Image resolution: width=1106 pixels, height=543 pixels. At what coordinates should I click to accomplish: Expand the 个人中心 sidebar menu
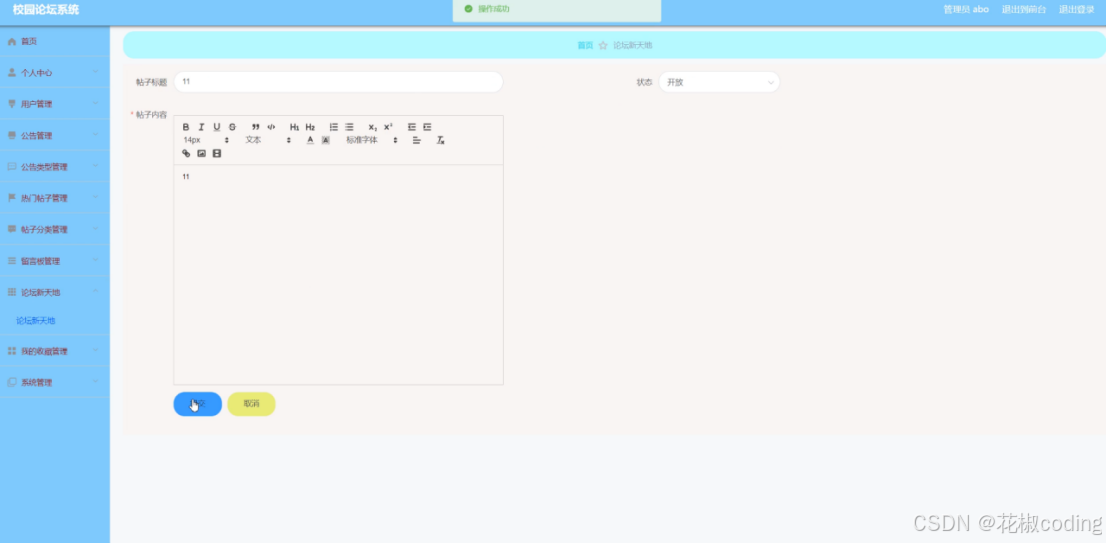coord(55,73)
